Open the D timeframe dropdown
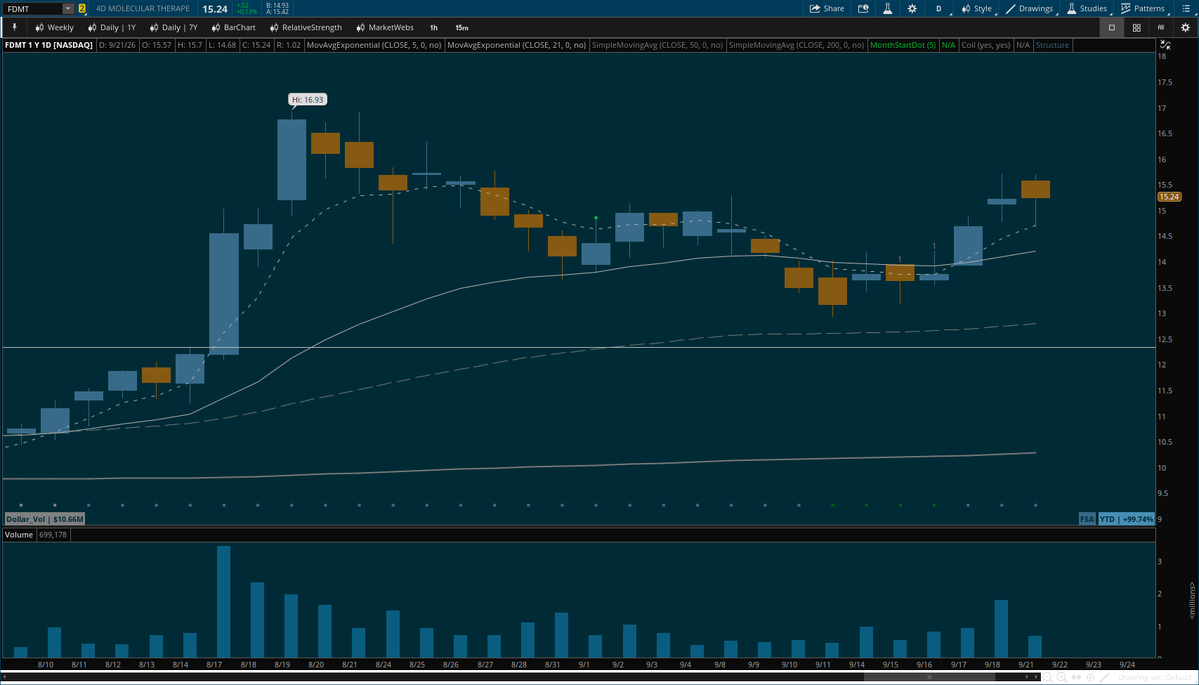The image size is (1199, 685). pos(939,8)
